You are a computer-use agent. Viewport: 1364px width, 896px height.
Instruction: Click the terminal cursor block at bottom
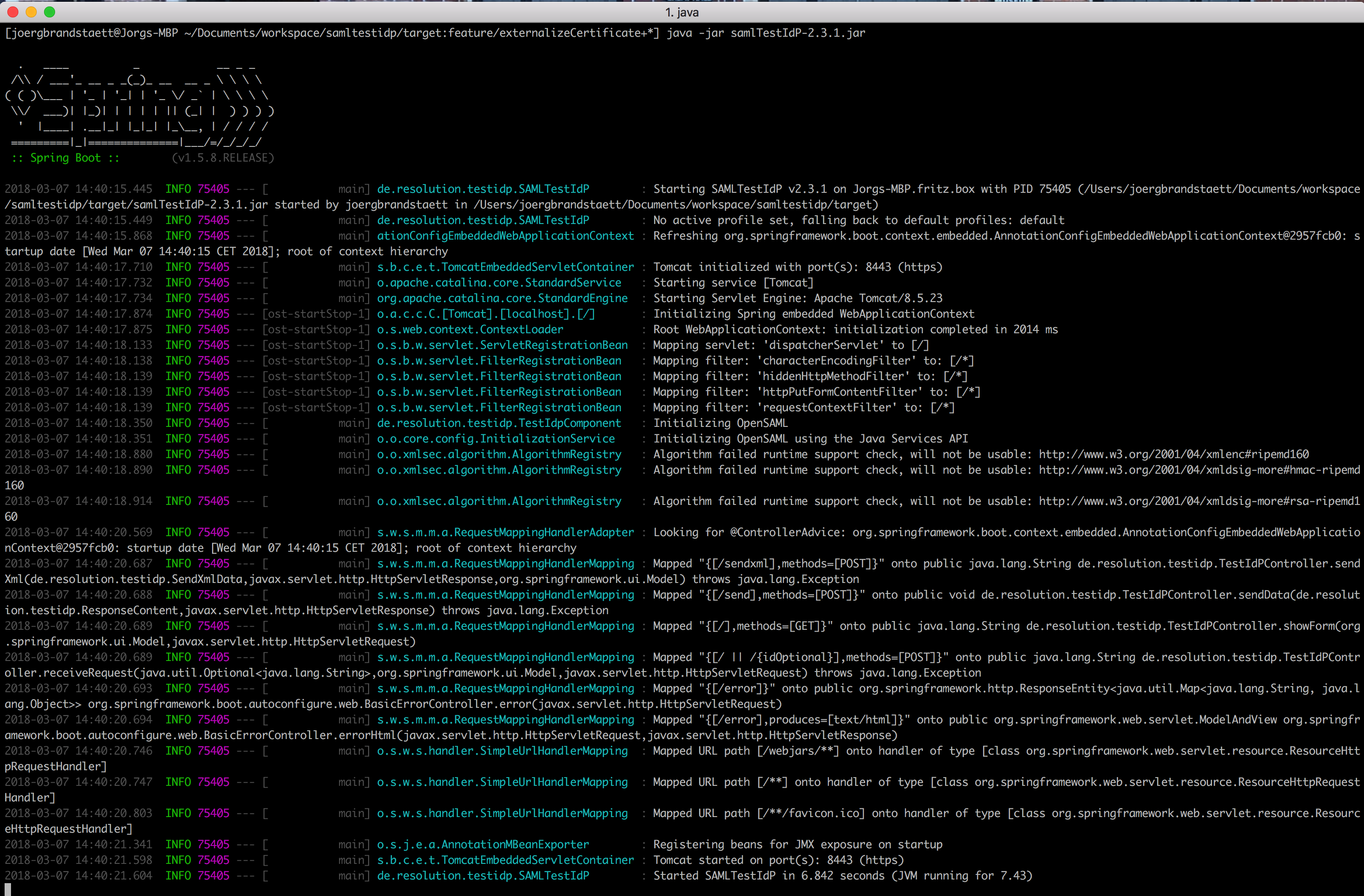[x=8, y=890]
